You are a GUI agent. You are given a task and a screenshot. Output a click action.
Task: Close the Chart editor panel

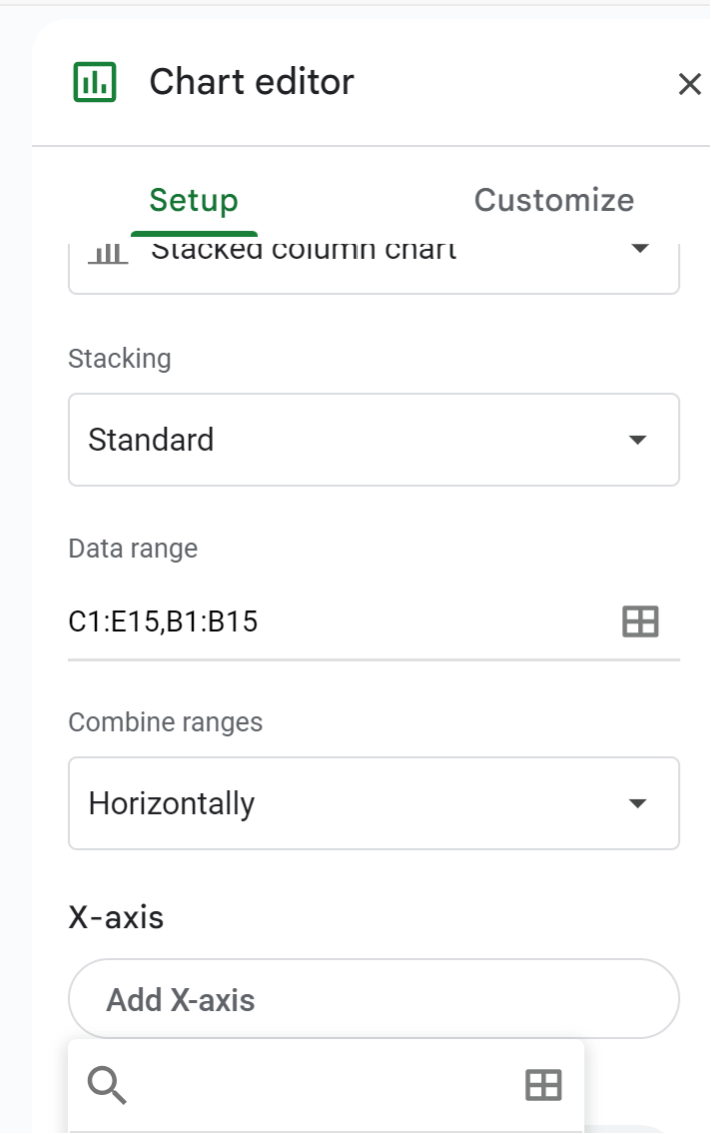tap(689, 84)
